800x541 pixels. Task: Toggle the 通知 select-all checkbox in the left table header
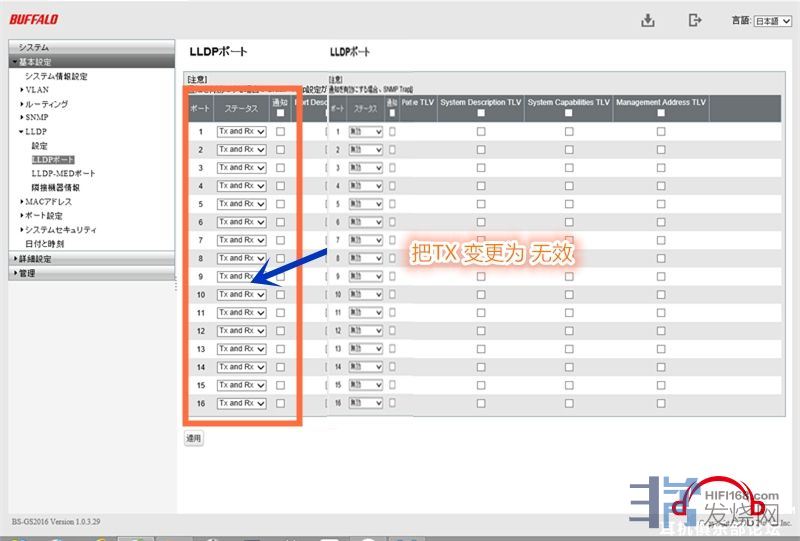pyautogui.click(x=280, y=113)
